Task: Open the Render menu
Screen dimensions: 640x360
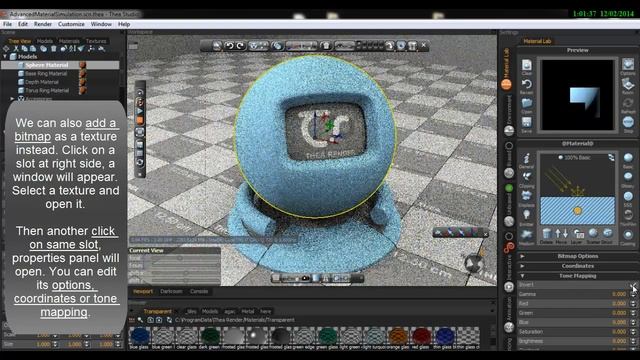Action: point(43,24)
